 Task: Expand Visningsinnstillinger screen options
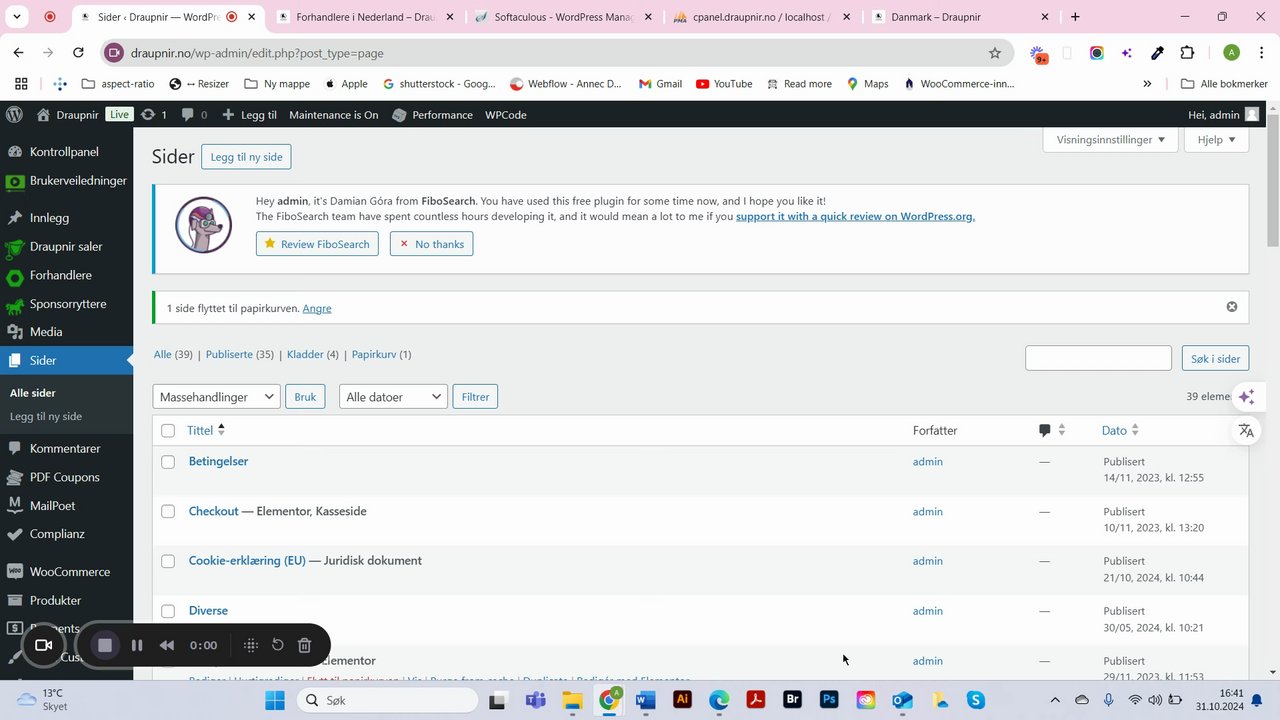[1110, 140]
